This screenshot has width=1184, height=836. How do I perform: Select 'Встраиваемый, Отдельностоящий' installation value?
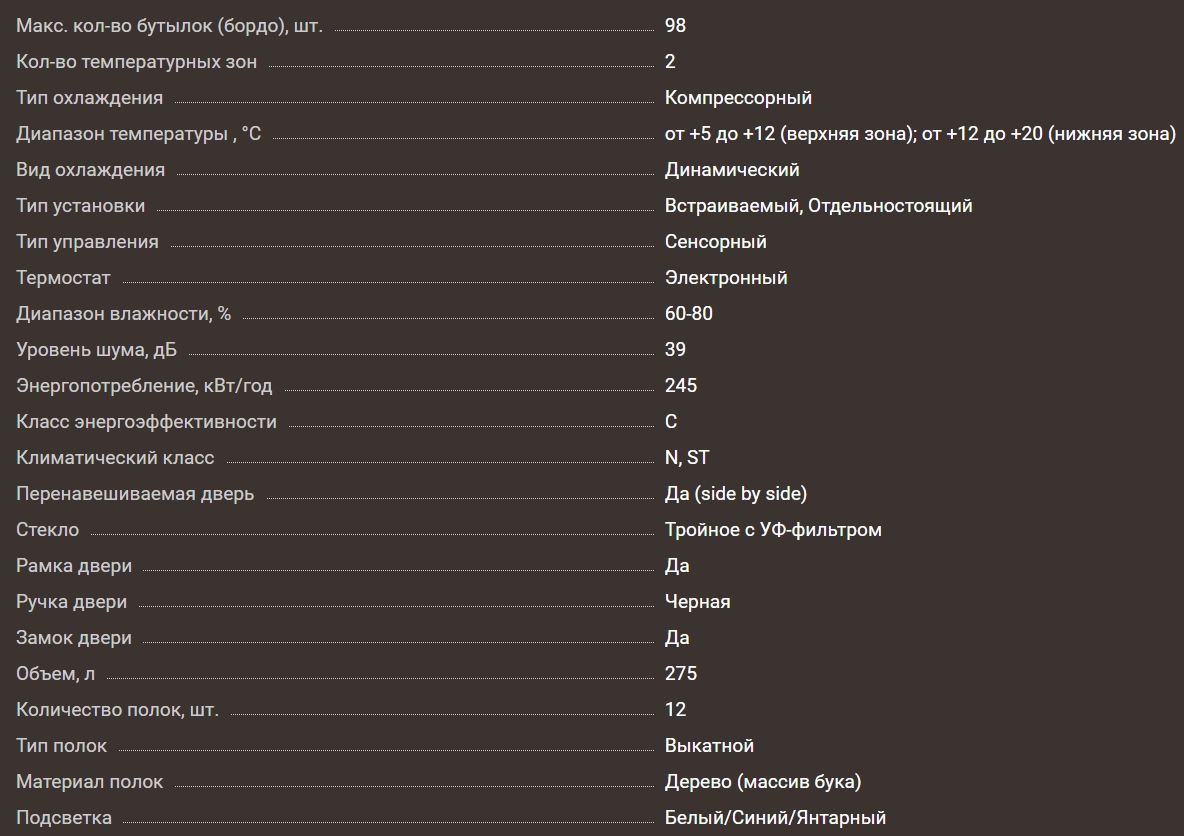pyautogui.click(x=818, y=206)
